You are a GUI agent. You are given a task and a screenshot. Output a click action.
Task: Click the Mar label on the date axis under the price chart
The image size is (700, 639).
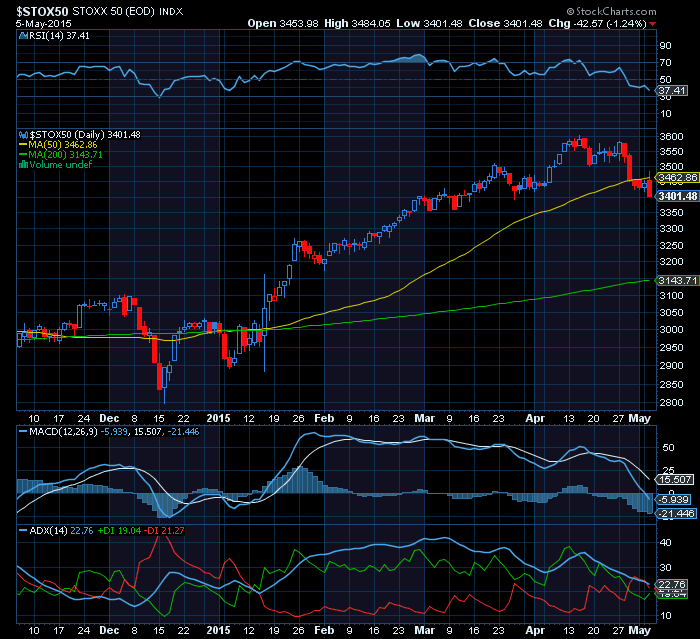(x=424, y=418)
